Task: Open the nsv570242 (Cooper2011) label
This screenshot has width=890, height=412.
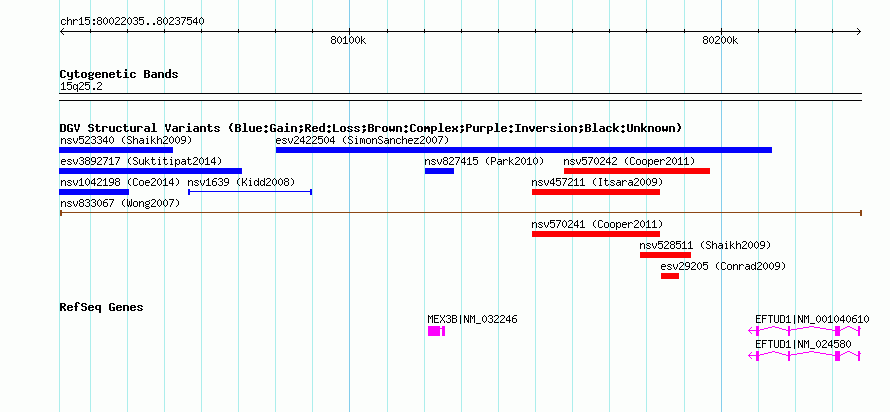Action: pos(629,161)
